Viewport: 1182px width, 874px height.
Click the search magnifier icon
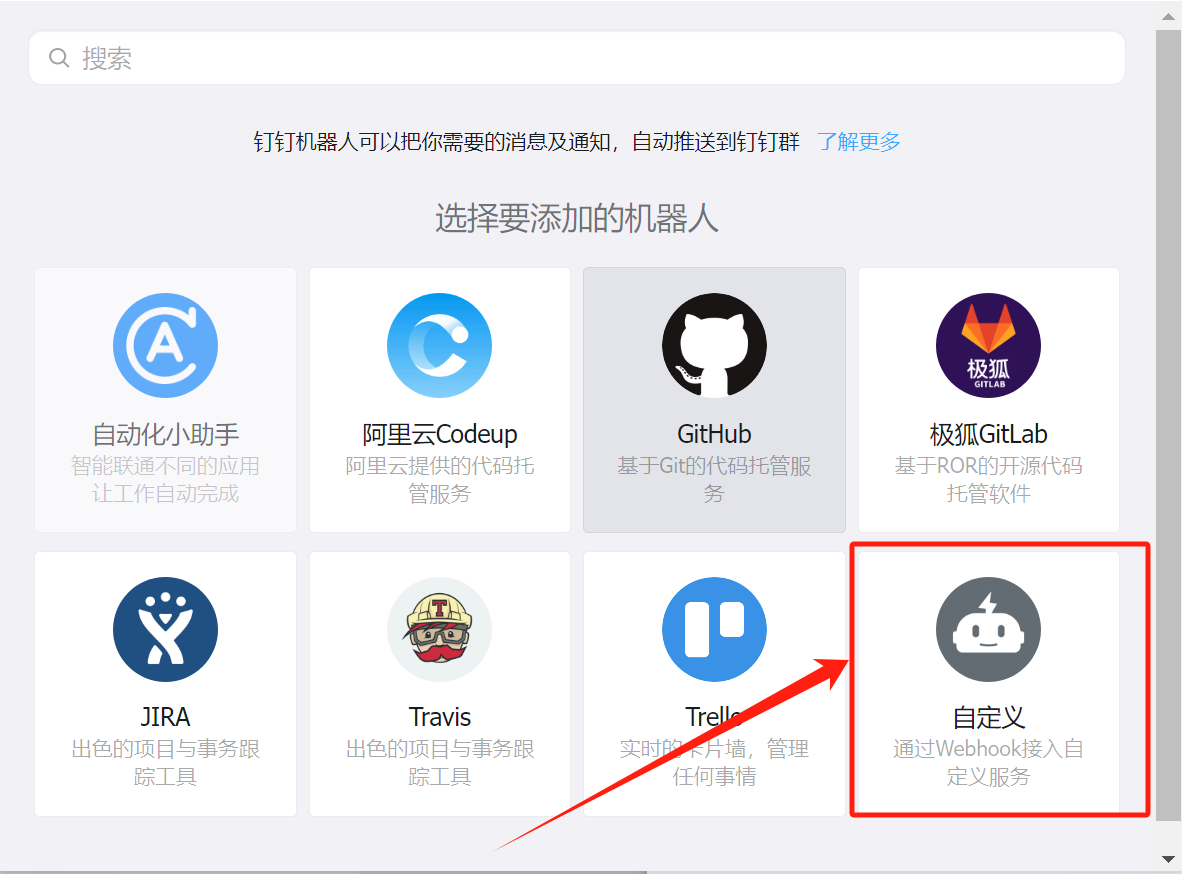click(x=59, y=57)
